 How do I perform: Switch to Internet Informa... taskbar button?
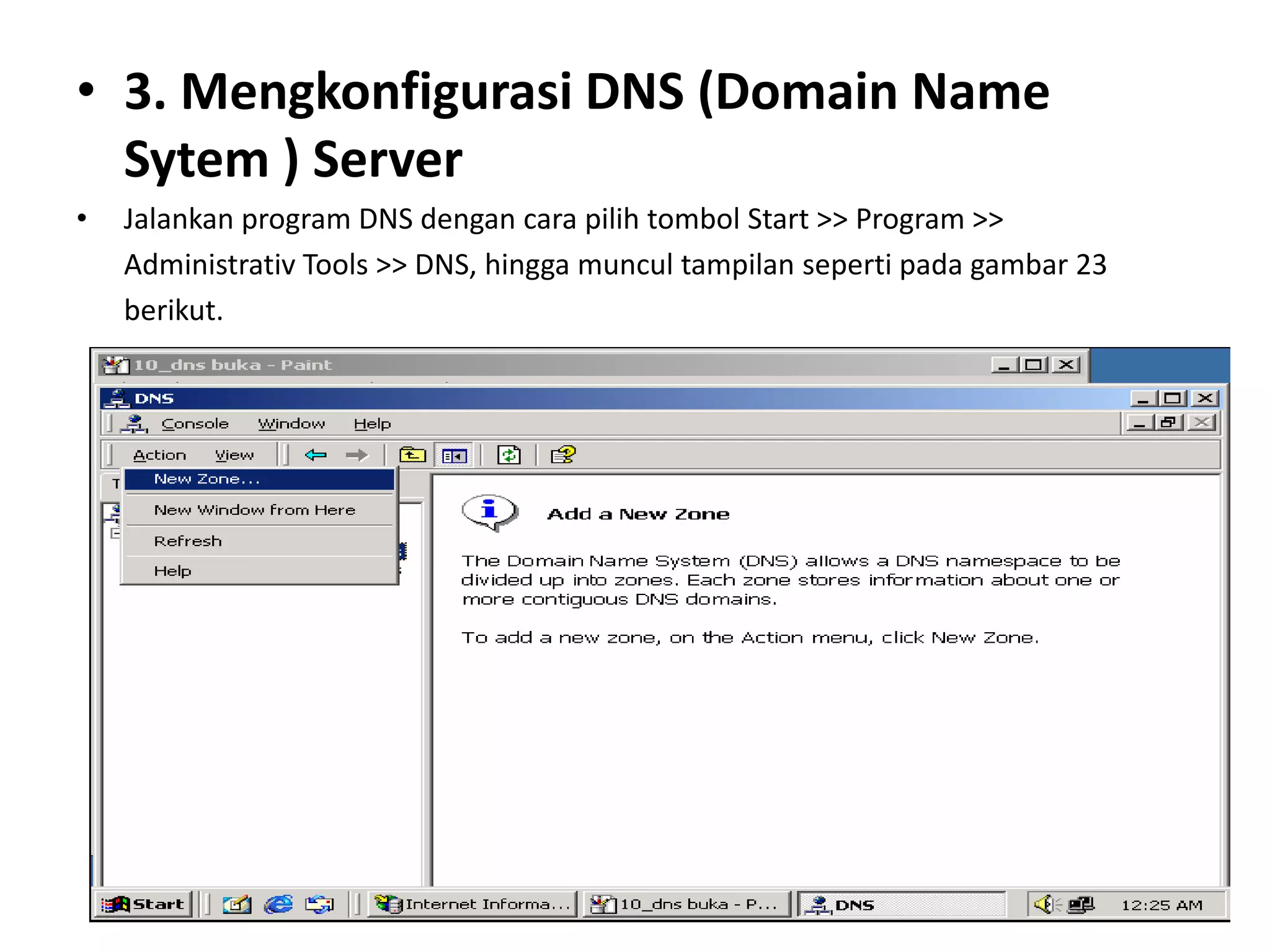(x=473, y=904)
